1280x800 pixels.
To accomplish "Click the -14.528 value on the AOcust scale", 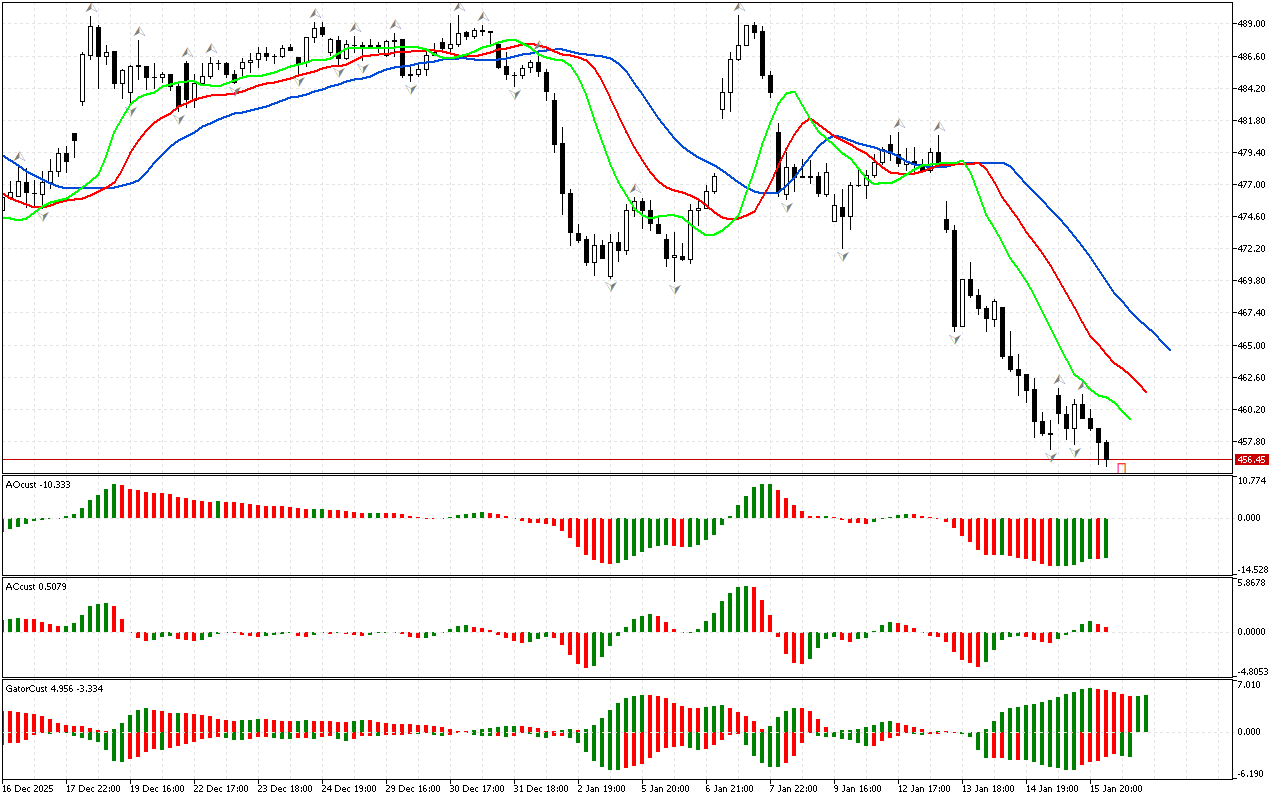I will tap(1252, 569).
